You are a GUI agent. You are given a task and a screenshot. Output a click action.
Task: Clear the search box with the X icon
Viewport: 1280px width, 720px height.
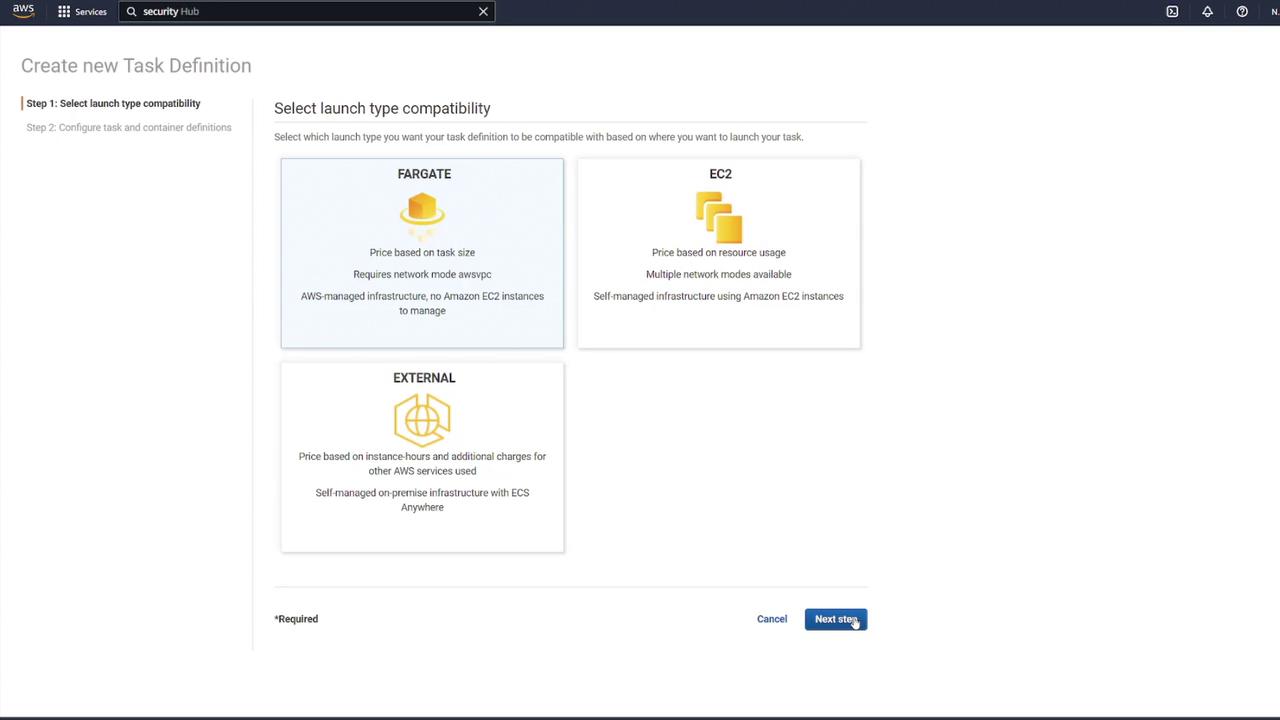coord(483,12)
